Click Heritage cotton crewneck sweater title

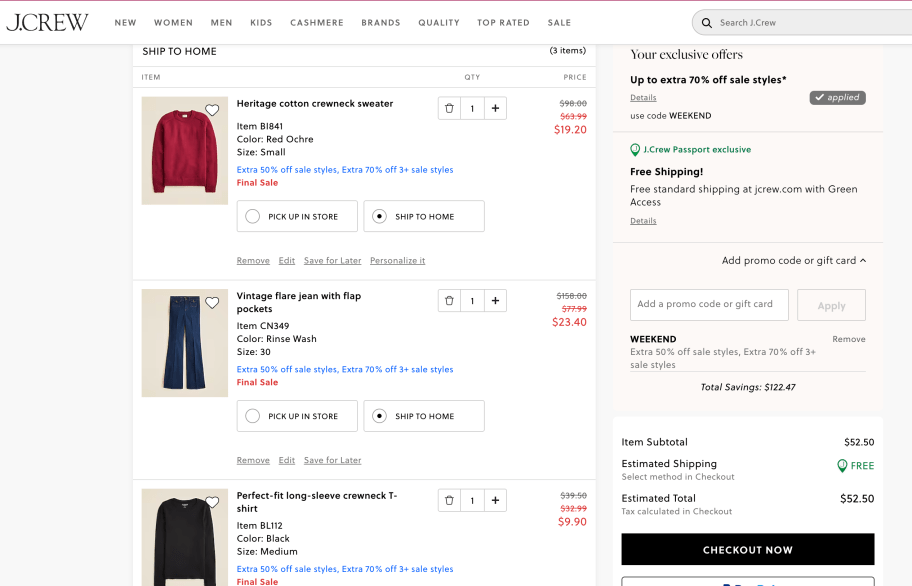[315, 103]
